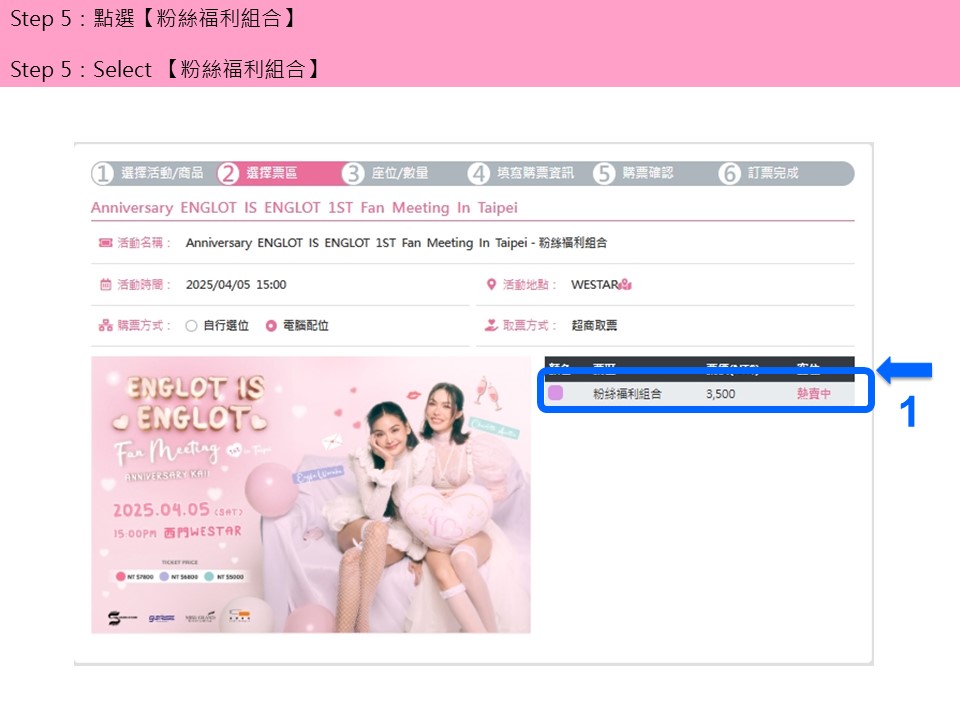
Task: Click the ticket icon beside 活動名稱
Action: click(106, 243)
